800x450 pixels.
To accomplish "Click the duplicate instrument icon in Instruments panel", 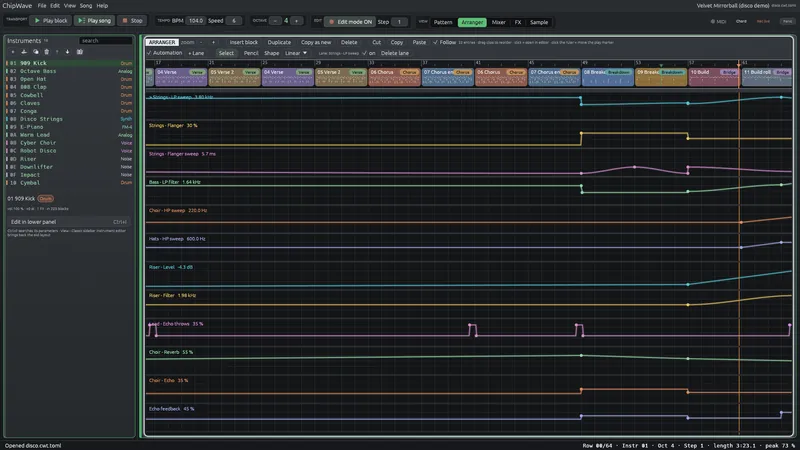I will click(x=35, y=52).
